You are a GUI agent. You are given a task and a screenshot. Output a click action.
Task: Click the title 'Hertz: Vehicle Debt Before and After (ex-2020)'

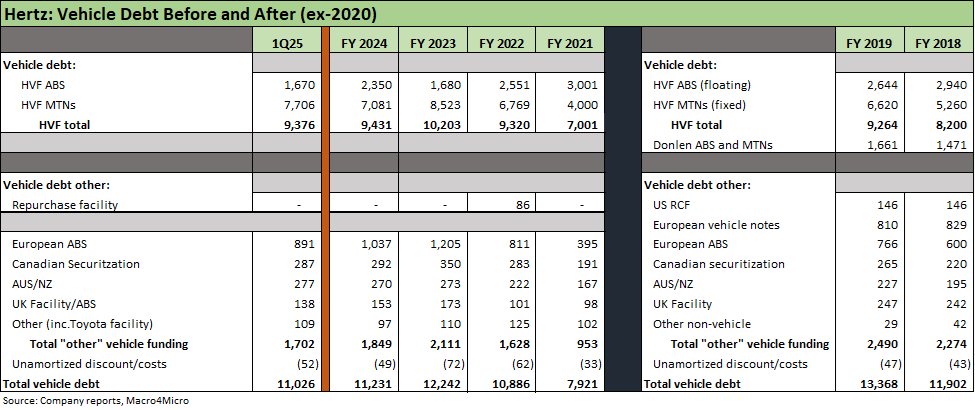[190, 13]
